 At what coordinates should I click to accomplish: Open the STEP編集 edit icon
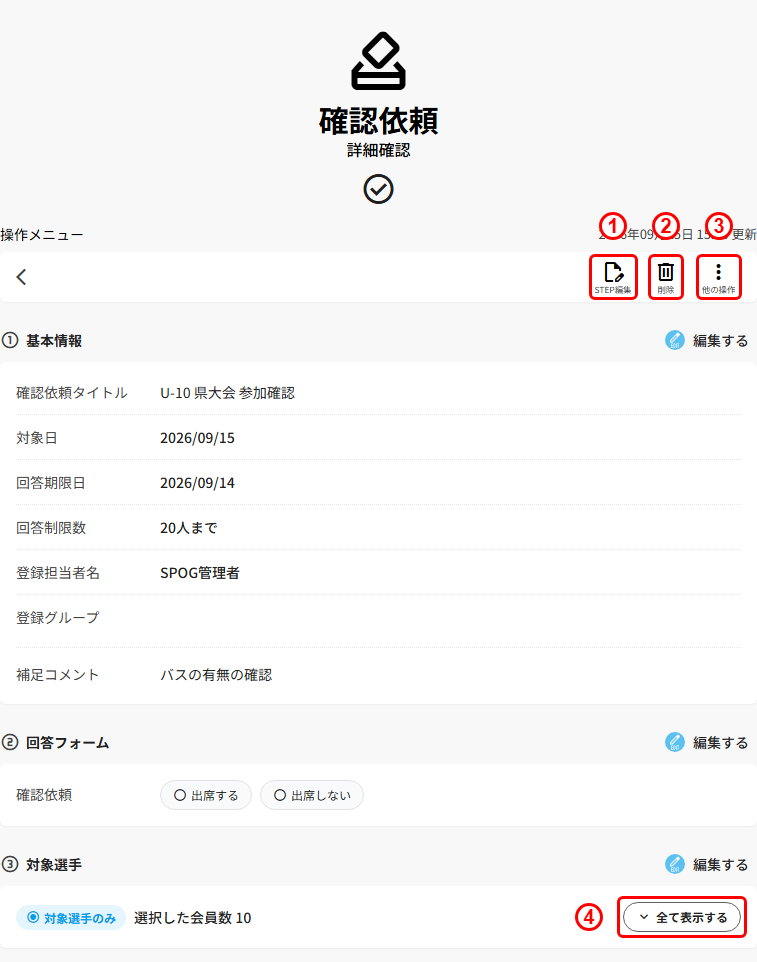click(613, 277)
